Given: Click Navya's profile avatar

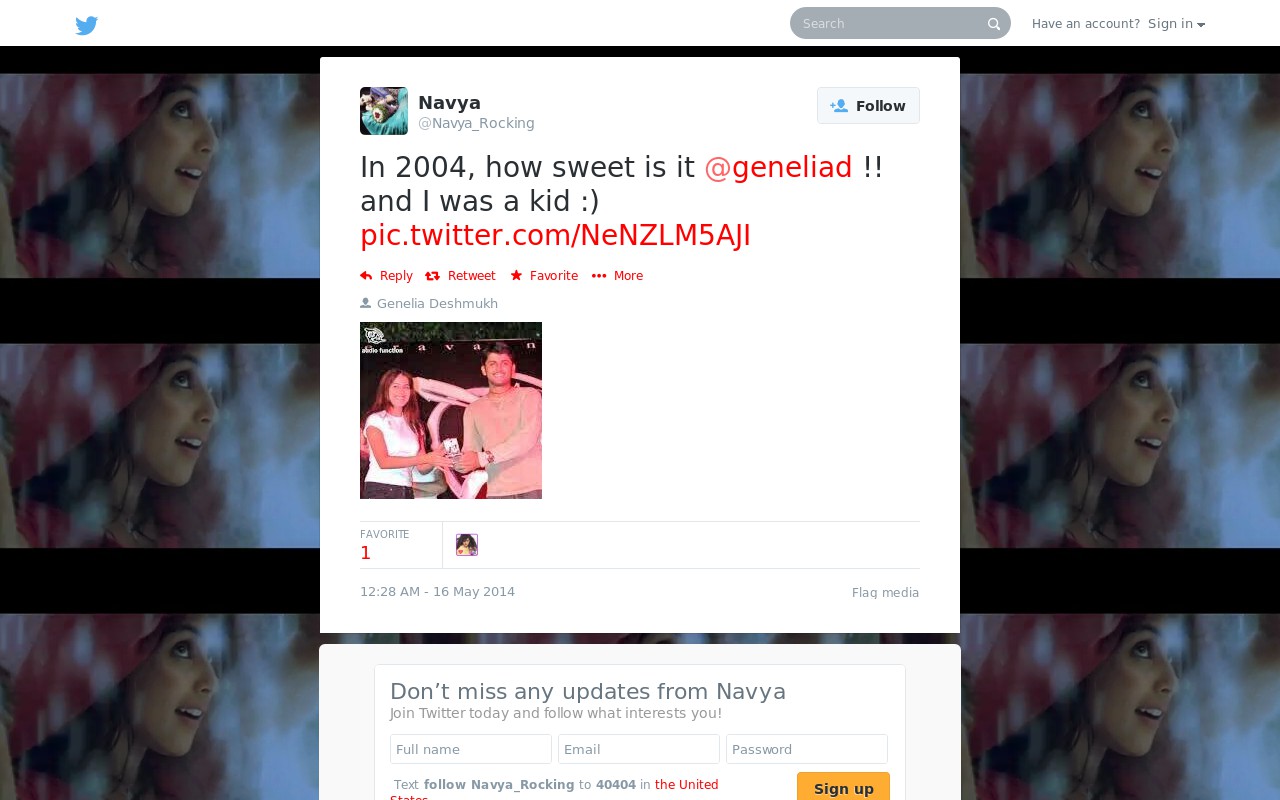Looking at the screenshot, I should pos(384,111).
